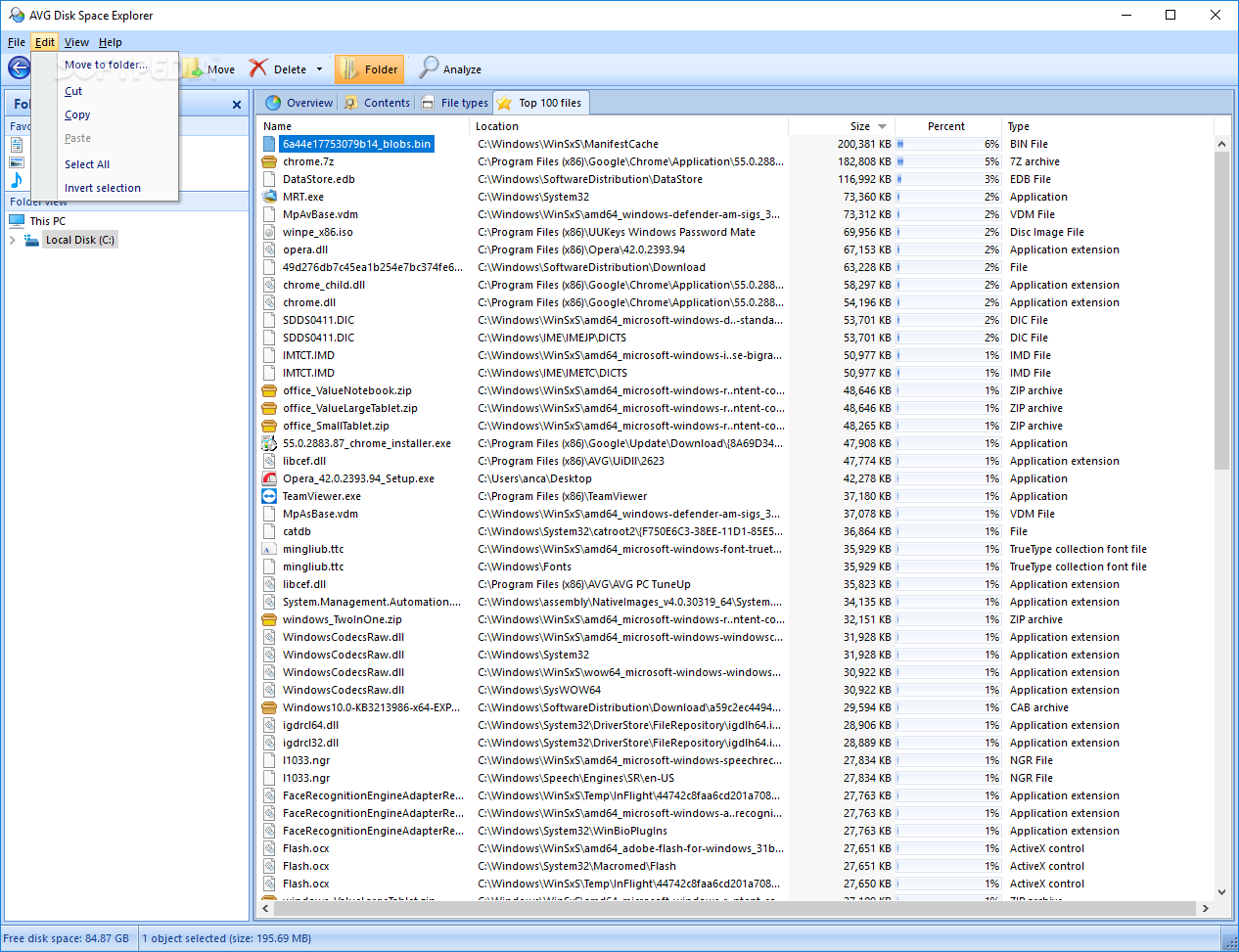Click the Local Disk (C:) drive icon
This screenshot has width=1239, height=952.
point(32,240)
